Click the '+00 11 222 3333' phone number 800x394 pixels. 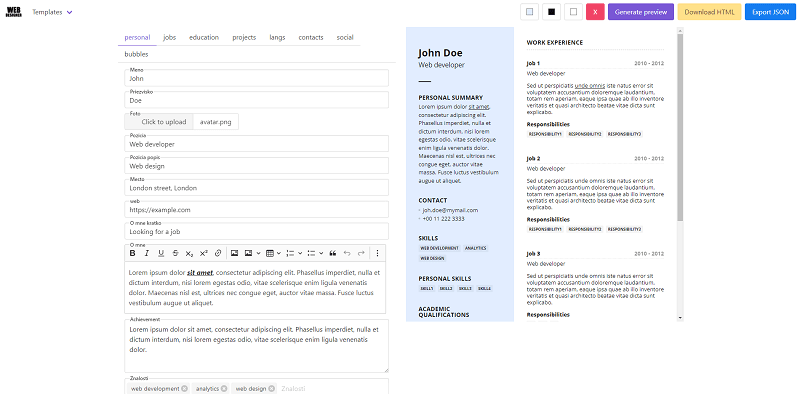(x=443, y=219)
